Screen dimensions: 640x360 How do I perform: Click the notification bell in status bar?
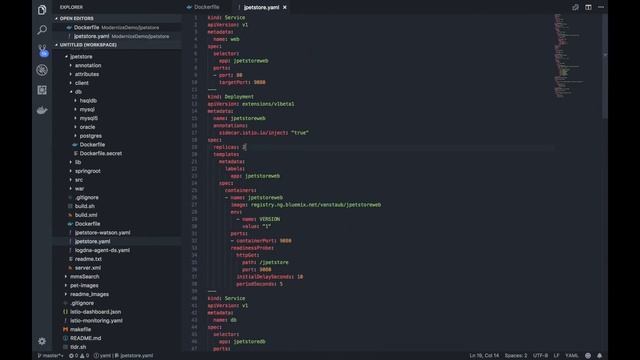tap(599, 356)
